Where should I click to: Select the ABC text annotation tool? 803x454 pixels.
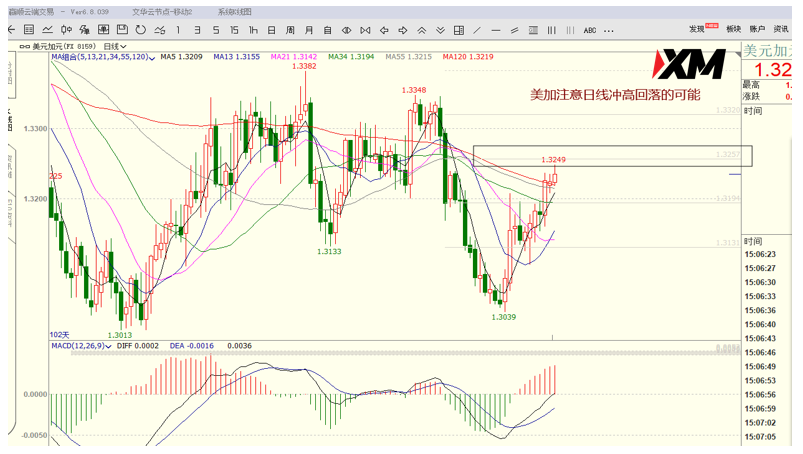click(589, 30)
